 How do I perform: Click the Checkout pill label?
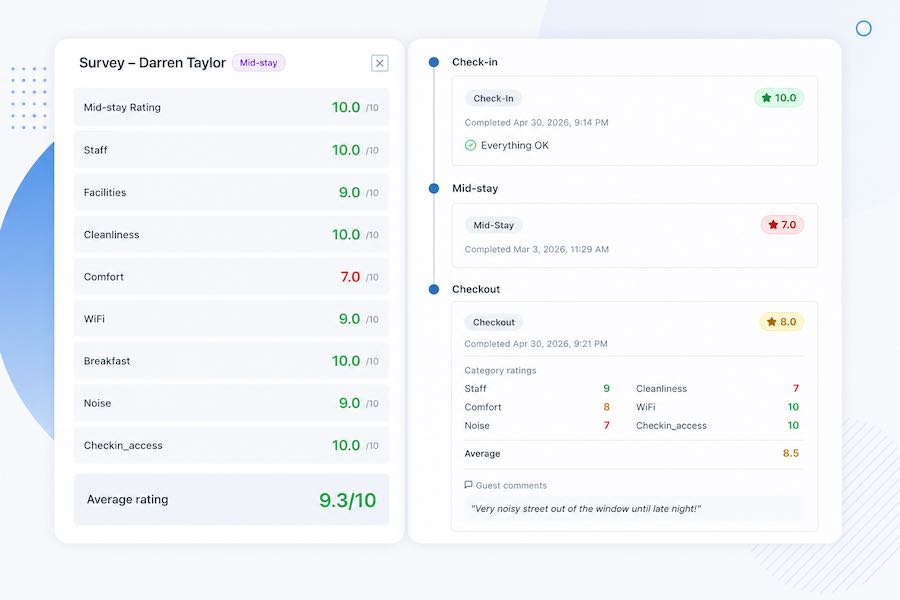[x=494, y=322]
